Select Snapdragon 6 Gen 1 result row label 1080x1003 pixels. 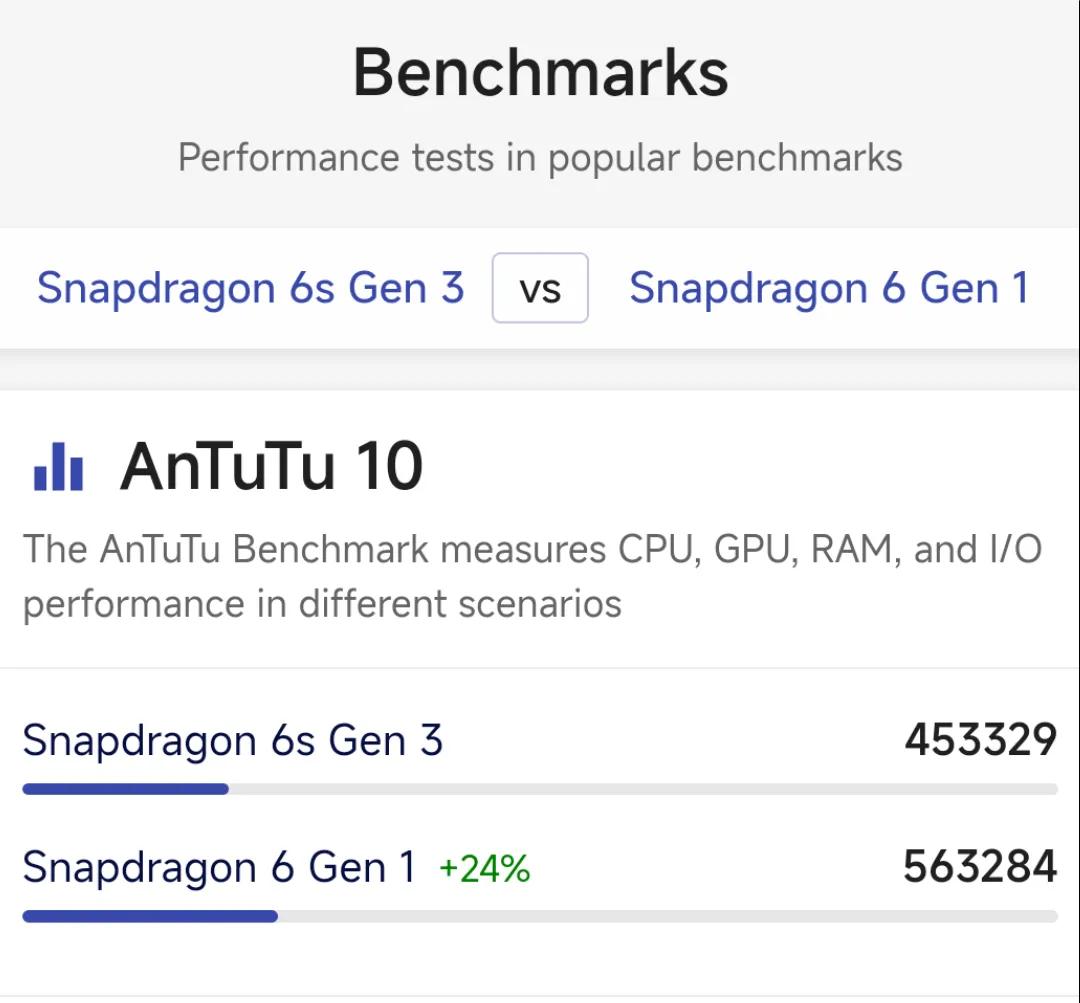point(219,867)
